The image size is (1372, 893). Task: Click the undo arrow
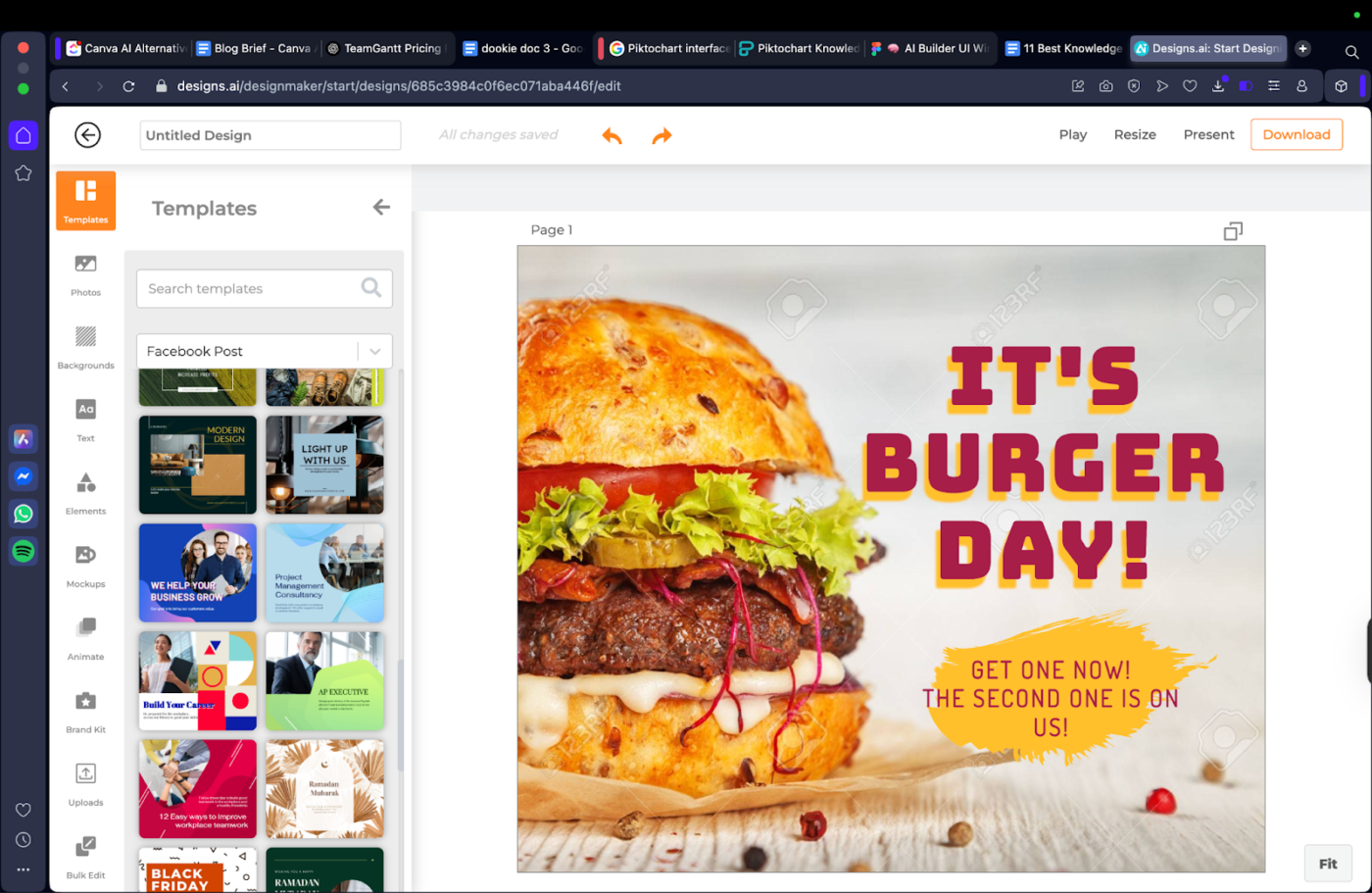(612, 136)
